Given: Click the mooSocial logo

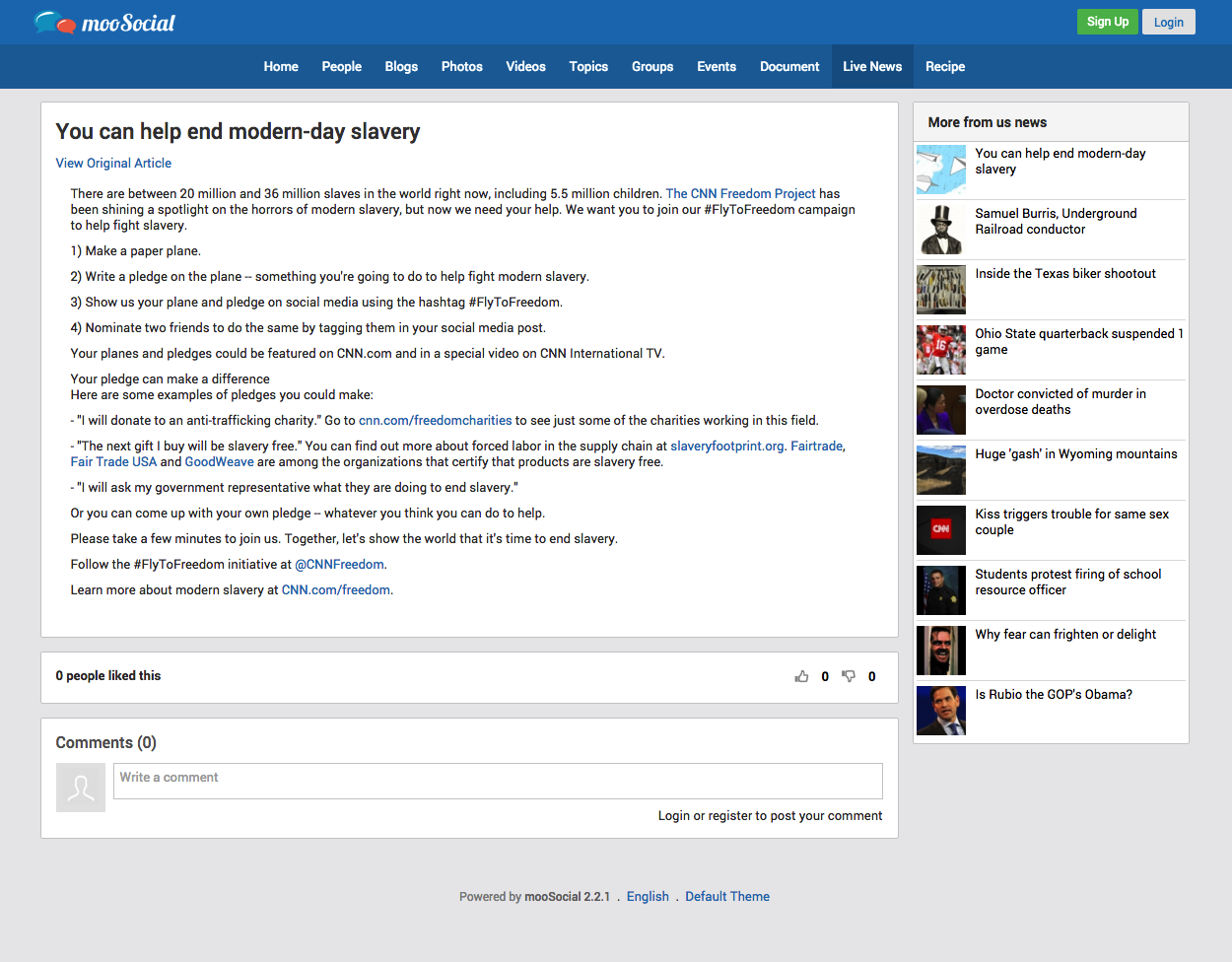Looking at the screenshot, I should [x=103, y=22].
